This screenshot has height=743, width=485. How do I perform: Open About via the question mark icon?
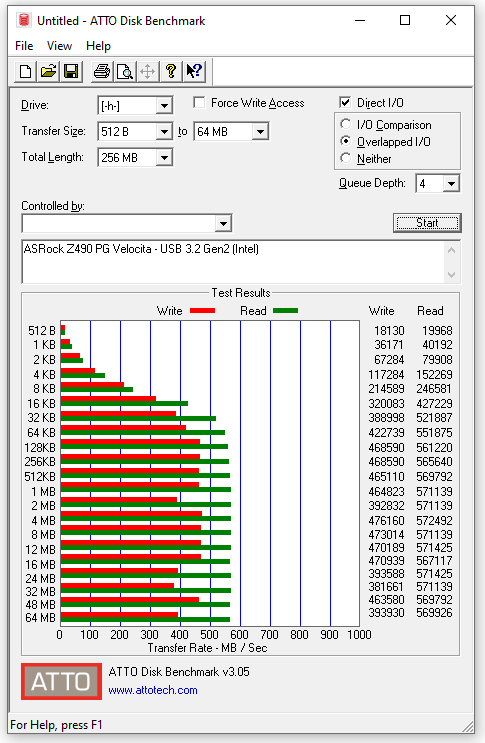(171, 72)
